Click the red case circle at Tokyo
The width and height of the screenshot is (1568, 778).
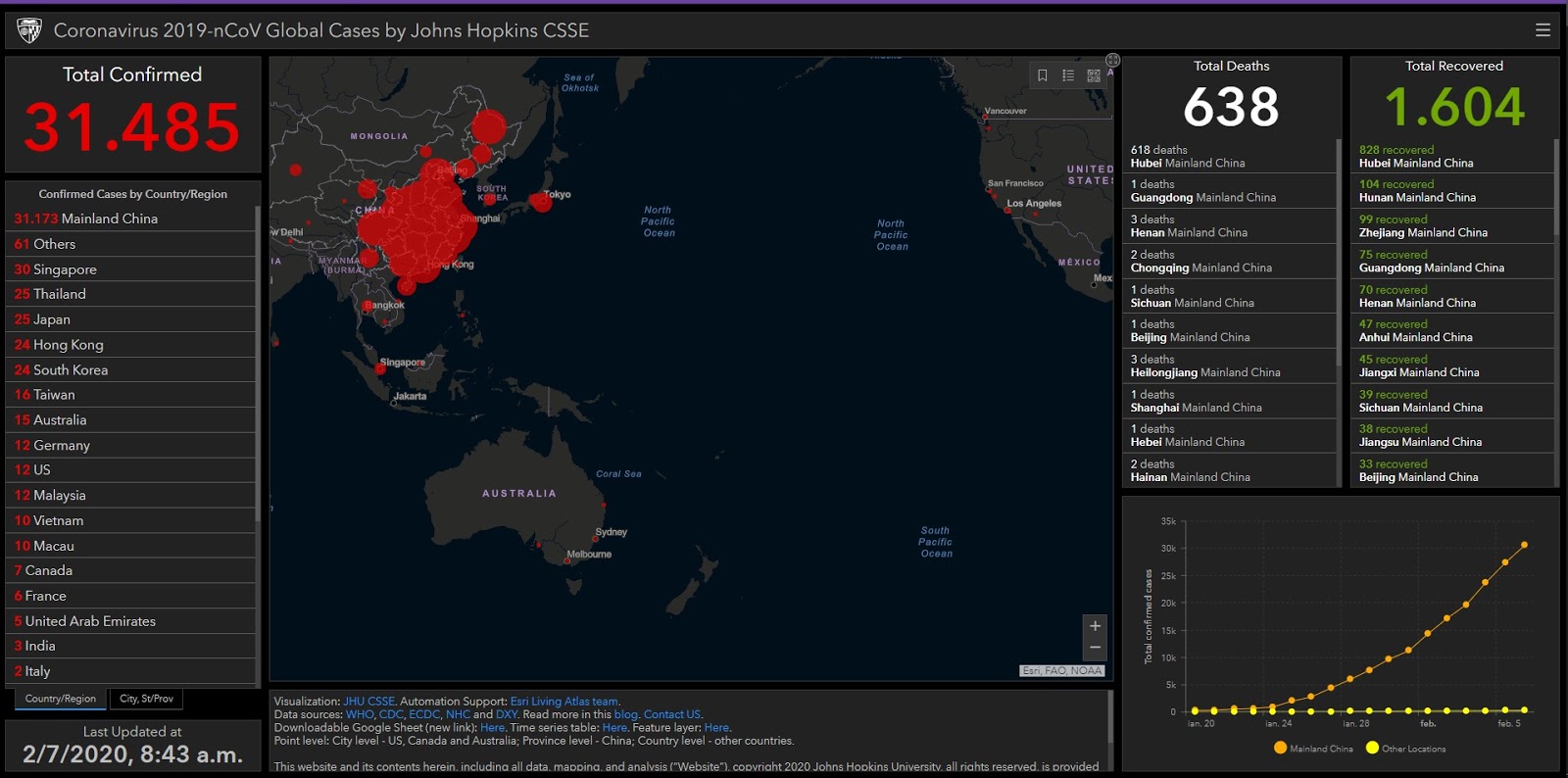540,202
